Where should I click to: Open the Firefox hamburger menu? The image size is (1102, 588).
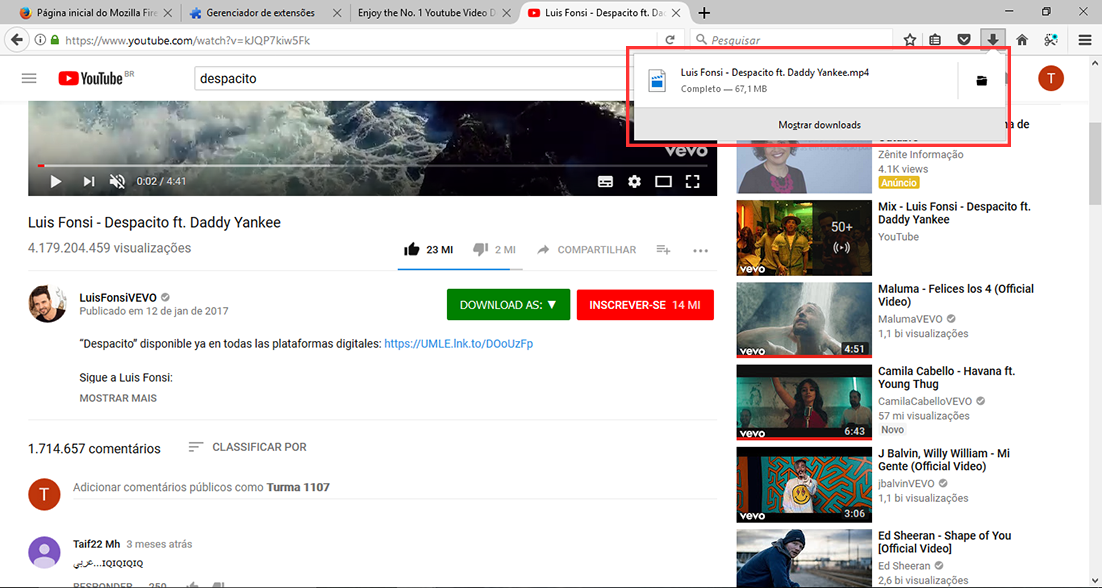click(1085, 40)
